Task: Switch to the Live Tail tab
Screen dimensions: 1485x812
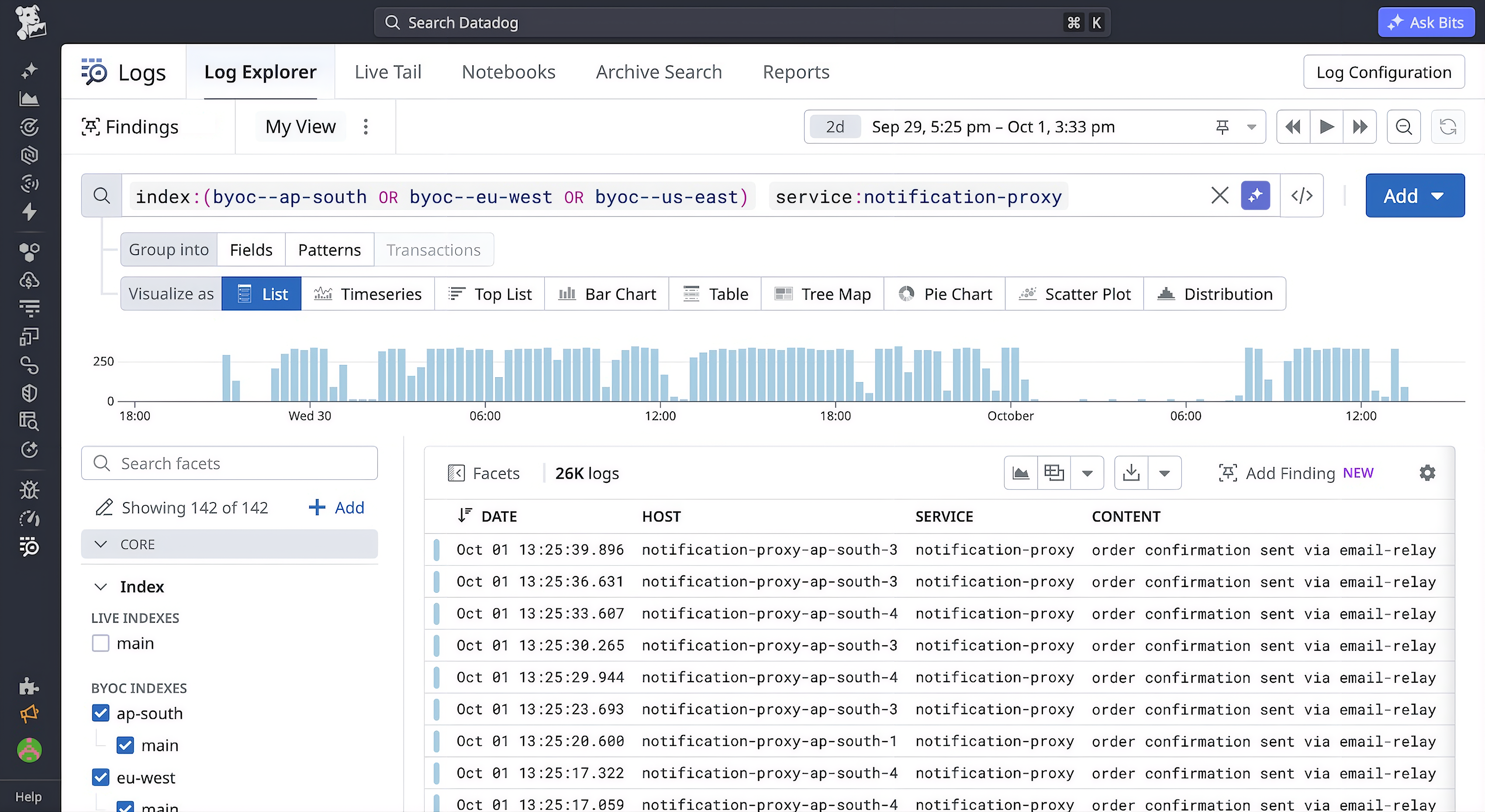Action: click(388, 72)
